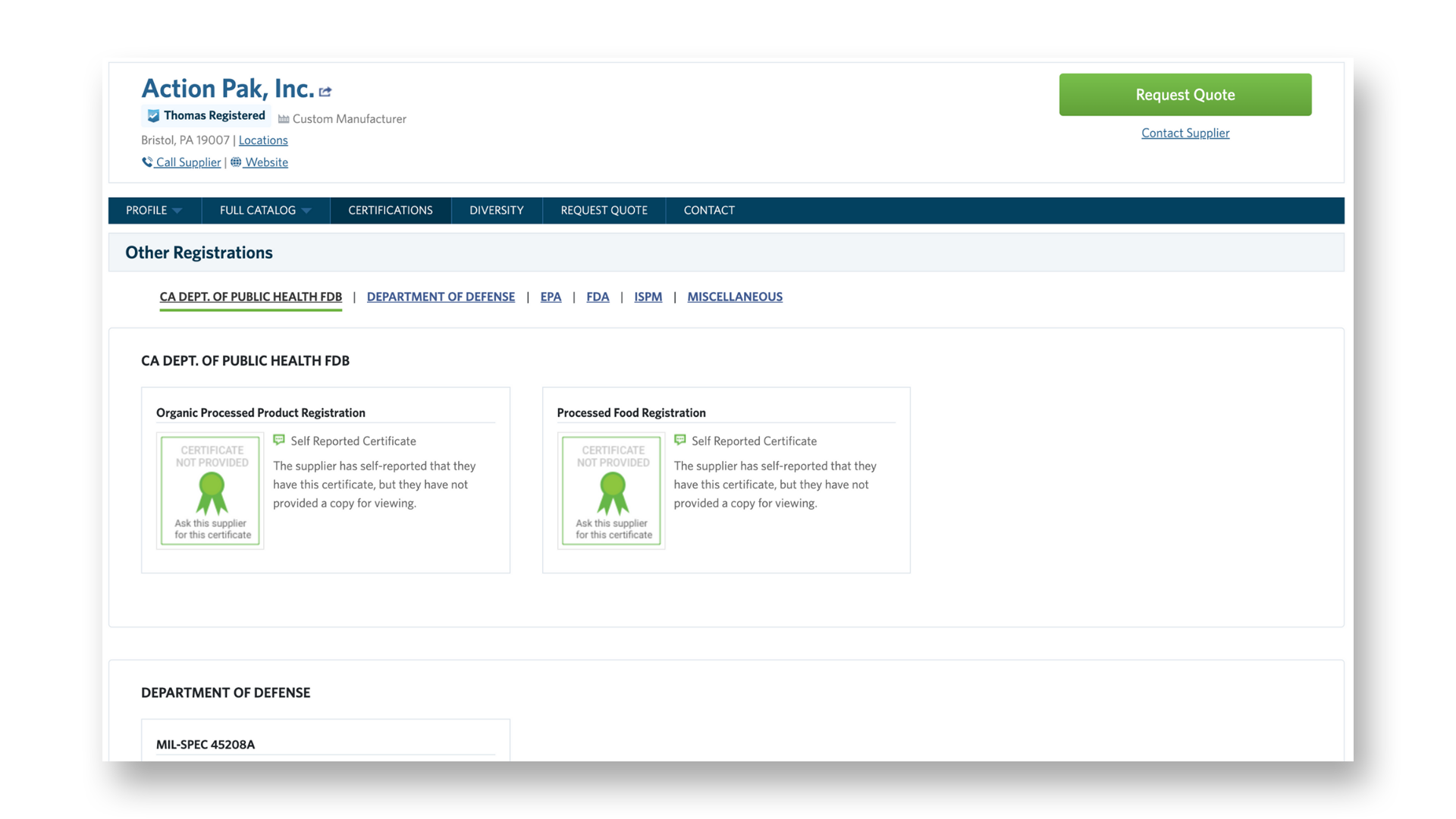1456x819 pixels.
Task: Select the CA DEPT. OF PUBLIC HEALTH FDB tab
Action: (x=251, y=297)
